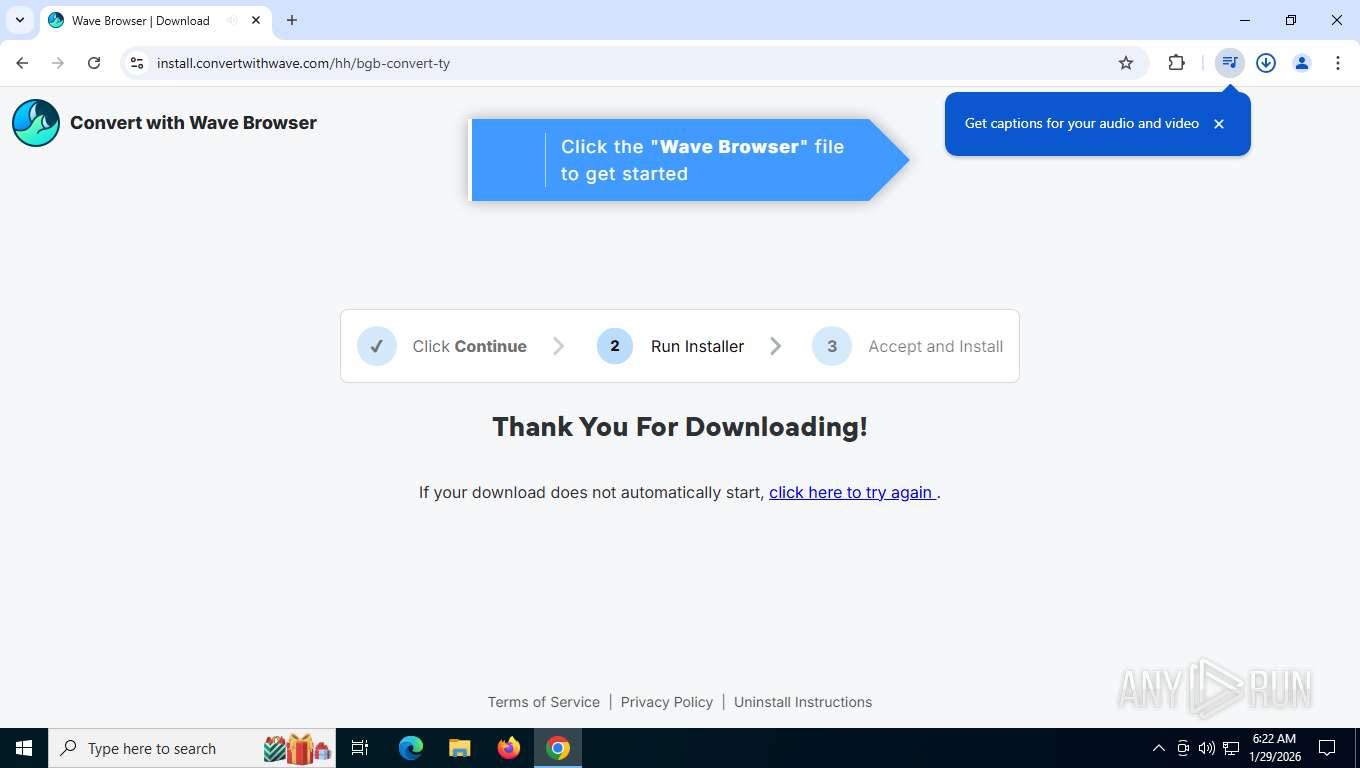Reload the page with the refresh icon
The height and width of the screenshot is (768, 1360).
[94, 63]
